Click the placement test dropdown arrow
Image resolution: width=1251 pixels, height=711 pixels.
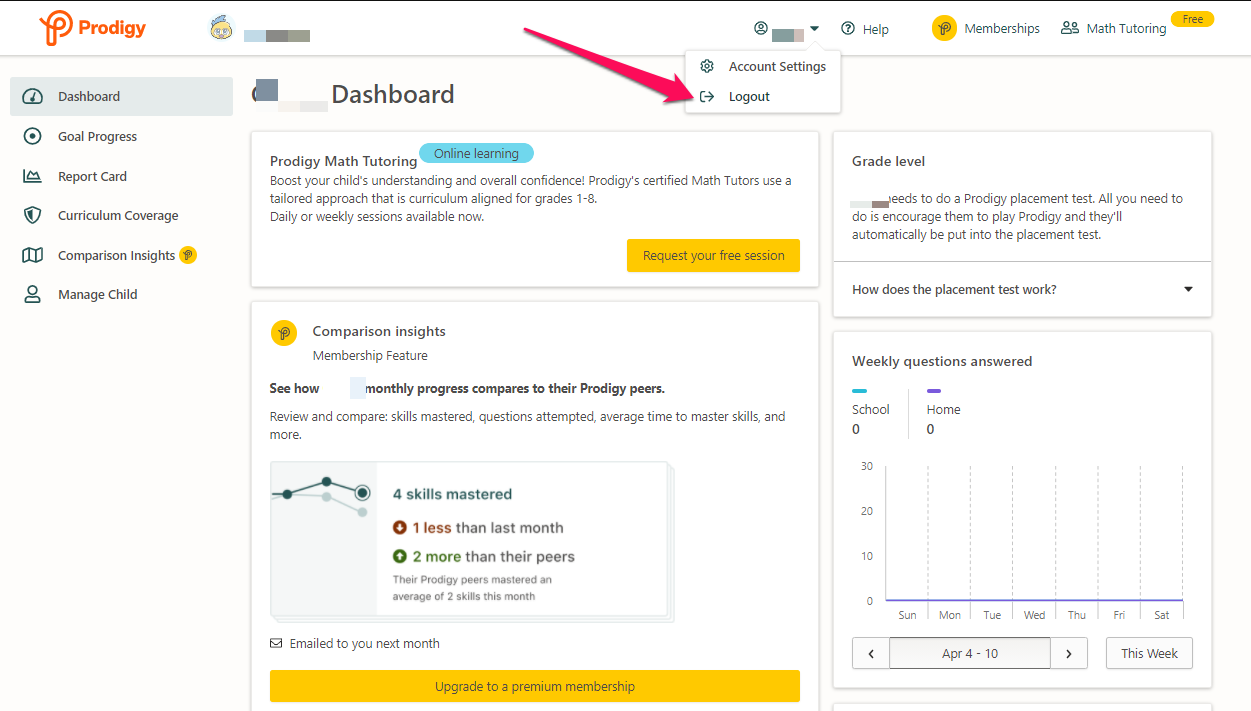1188,289
